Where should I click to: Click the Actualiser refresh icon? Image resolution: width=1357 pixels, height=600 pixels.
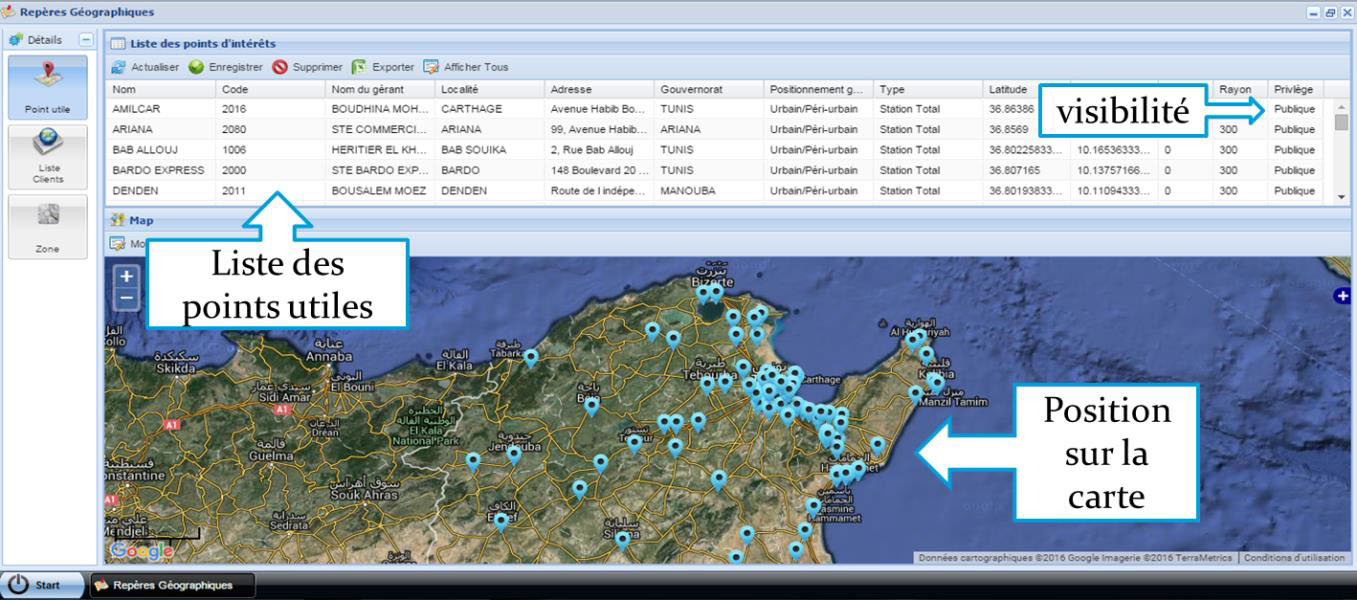pos(118,67)
